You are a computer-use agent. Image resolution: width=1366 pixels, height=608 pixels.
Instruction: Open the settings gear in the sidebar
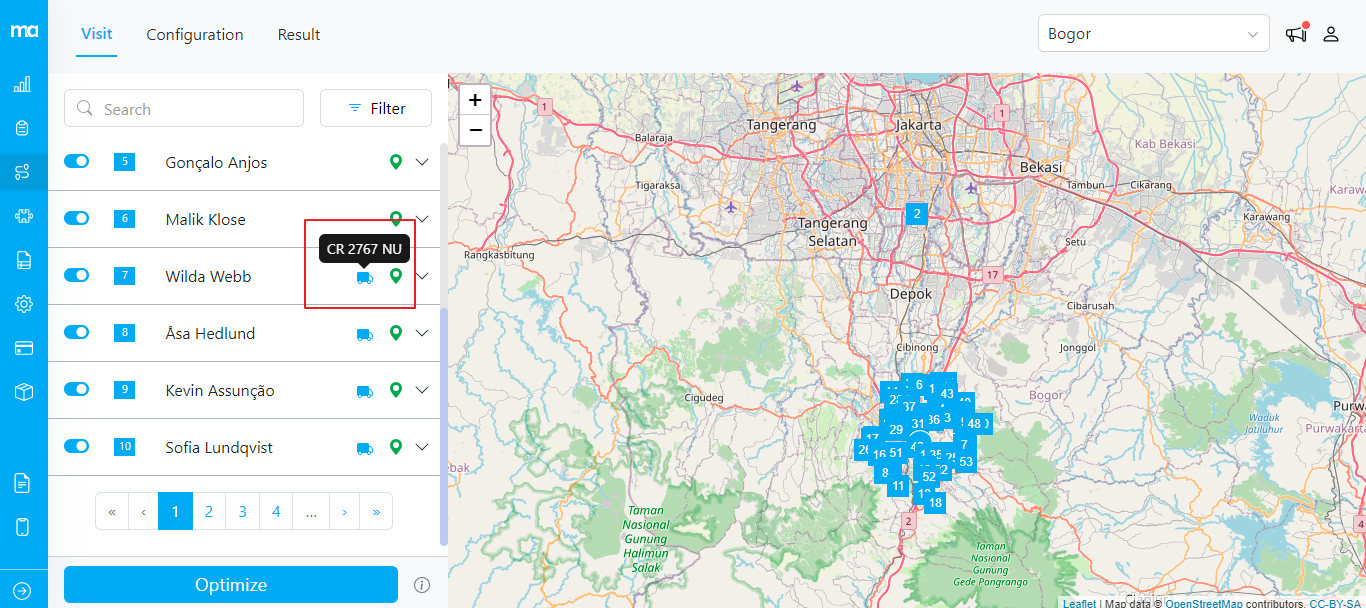click(x=23, y=303)
